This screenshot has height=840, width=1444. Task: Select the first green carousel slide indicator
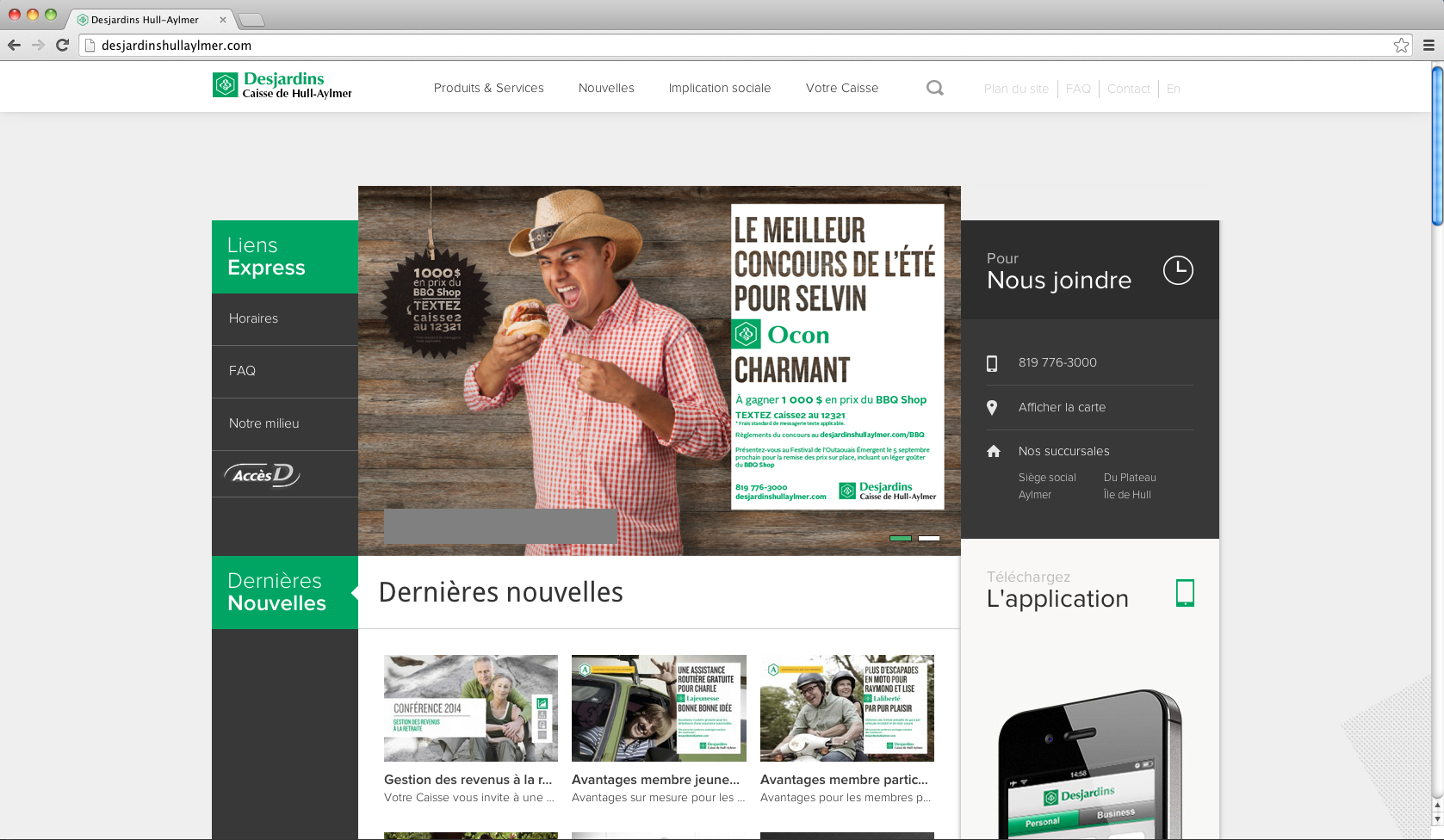click(x=901, y=538)
